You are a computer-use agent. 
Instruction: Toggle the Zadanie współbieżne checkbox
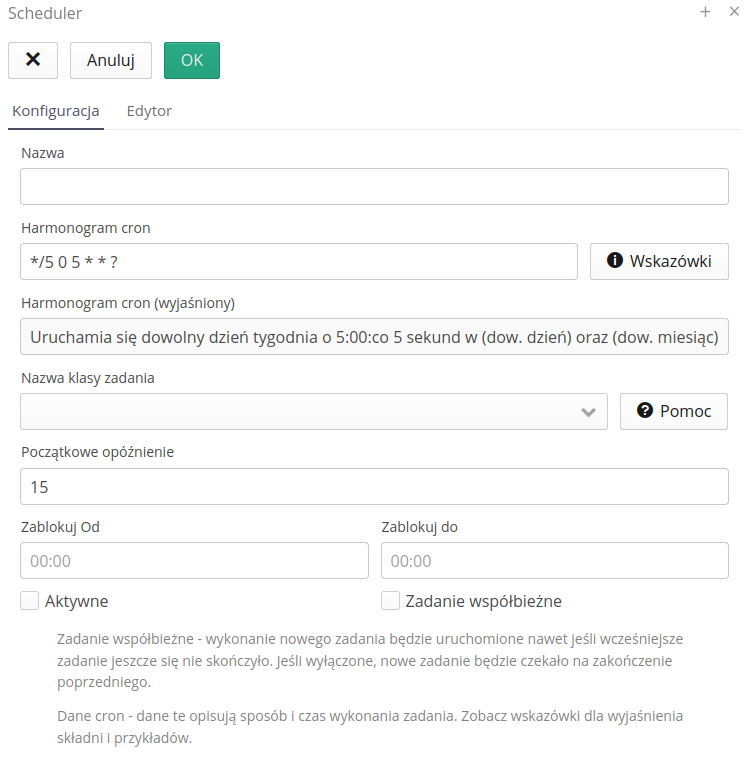point(390,601)
